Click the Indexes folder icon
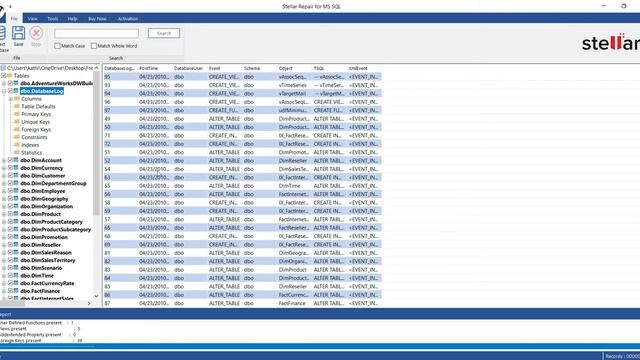This screenshot has height=360, width=640. coord(17,145)
